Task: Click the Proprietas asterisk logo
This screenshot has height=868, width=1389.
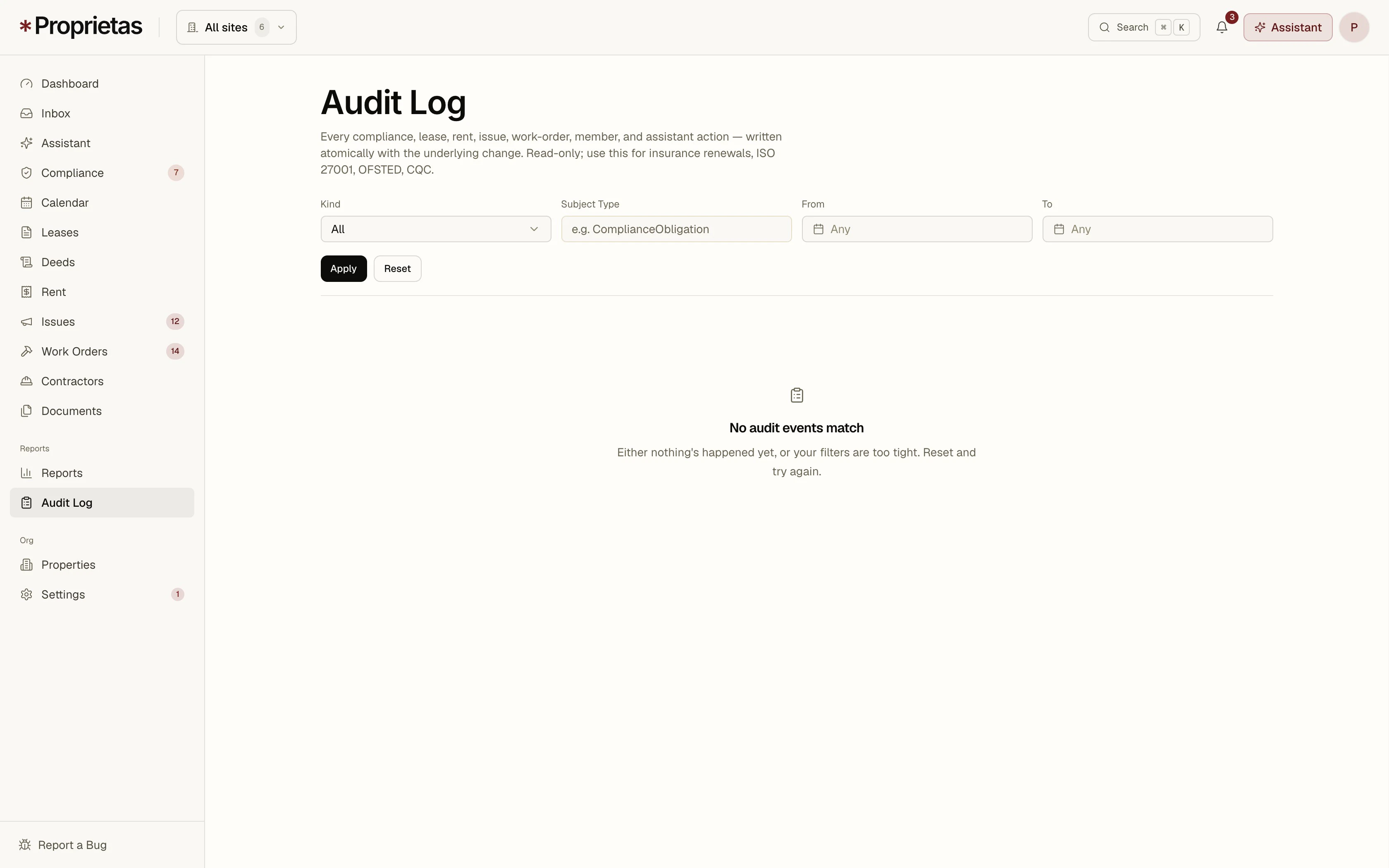Action: 25,26
